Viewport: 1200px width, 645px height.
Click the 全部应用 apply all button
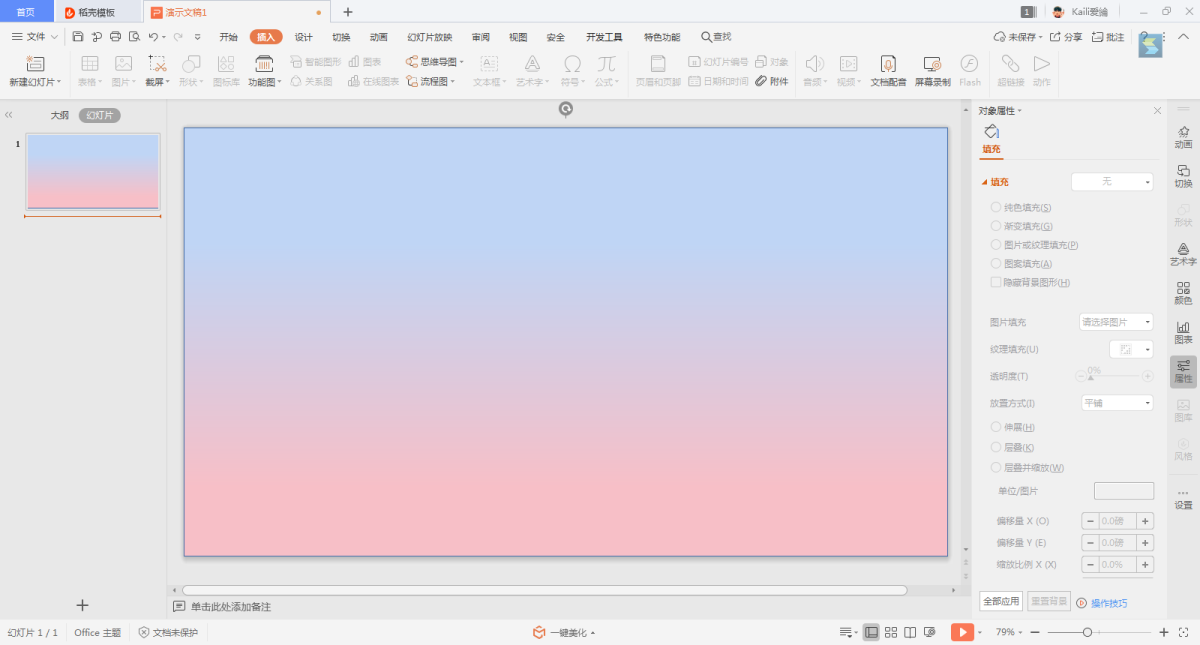(x=1001, y=602)
